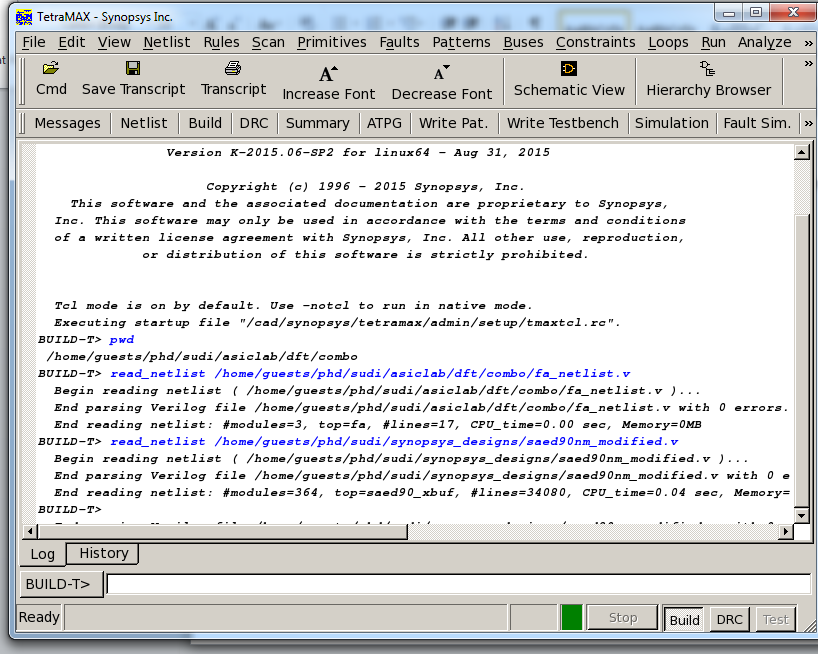Open the Hierarchy Browser icon
Image resolution: width=818 pixels, height=654 pixels.
pyautogui.click(x=708, y=69)
